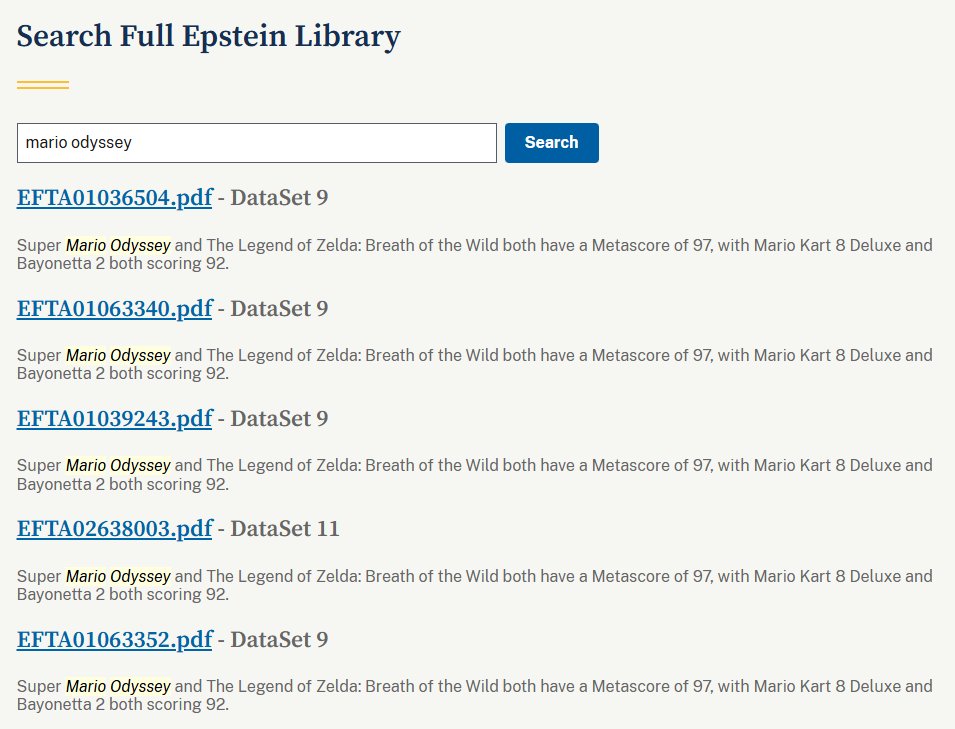
Task: Open EFTA01039243.pdf link
Action: [115, 419]
